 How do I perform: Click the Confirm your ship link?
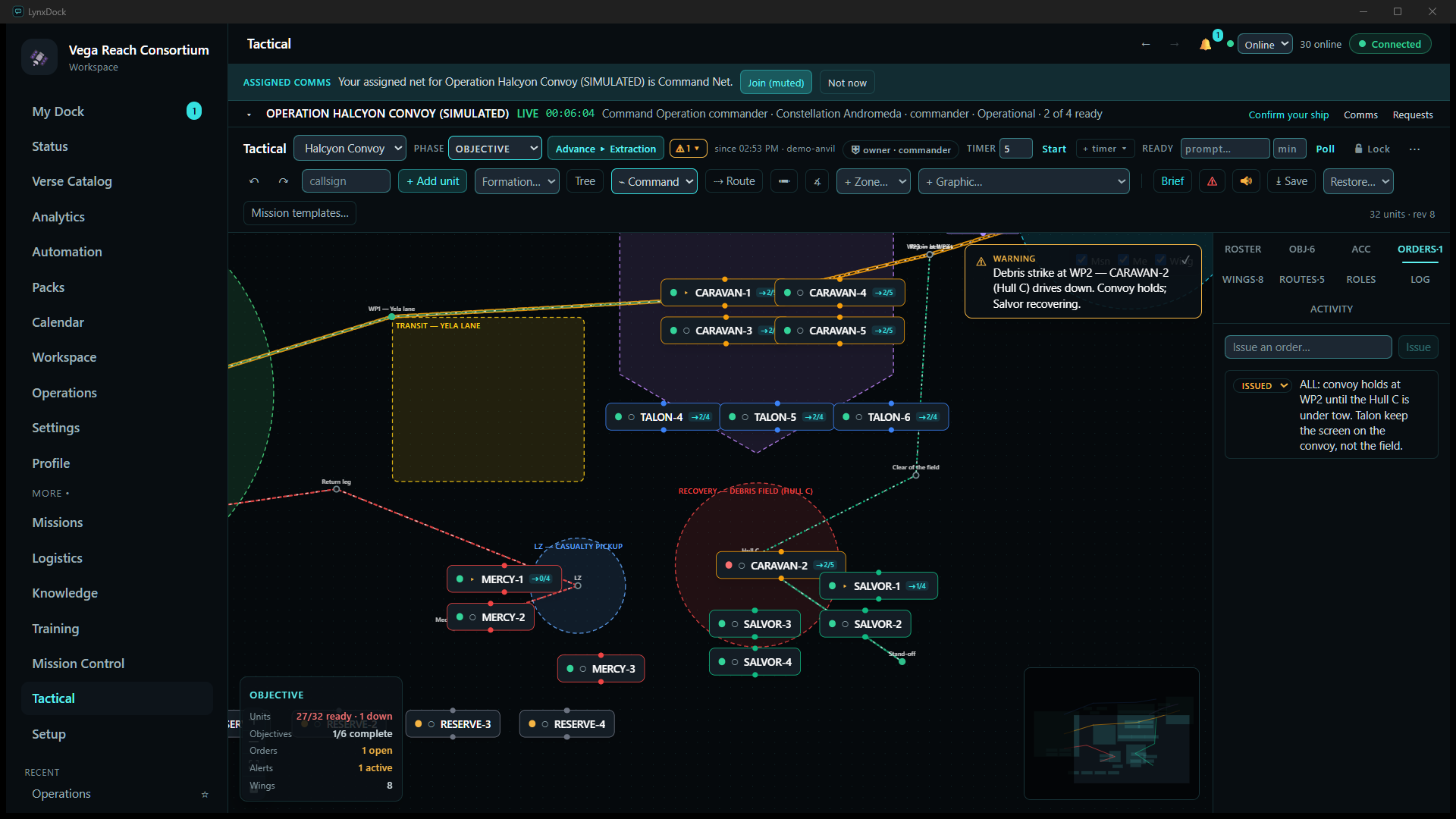pyautogui.click(x=1288, y=115)
